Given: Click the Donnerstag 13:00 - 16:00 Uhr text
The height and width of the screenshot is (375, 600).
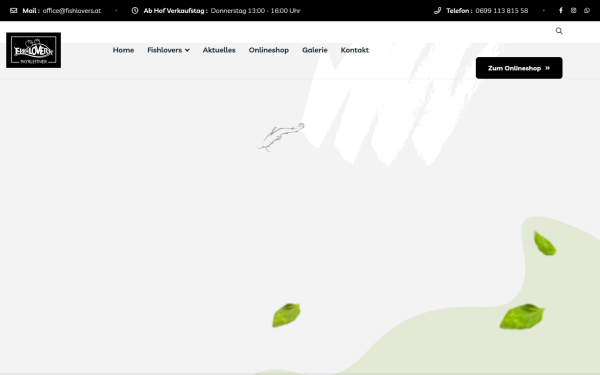Looking at the screenshot, I should [x=256, y=11].
